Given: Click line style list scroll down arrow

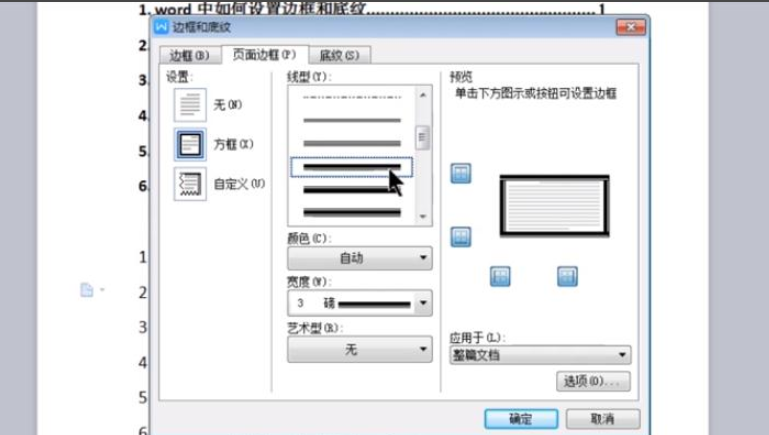Looking at the screenshot, I should pos(423,216).
